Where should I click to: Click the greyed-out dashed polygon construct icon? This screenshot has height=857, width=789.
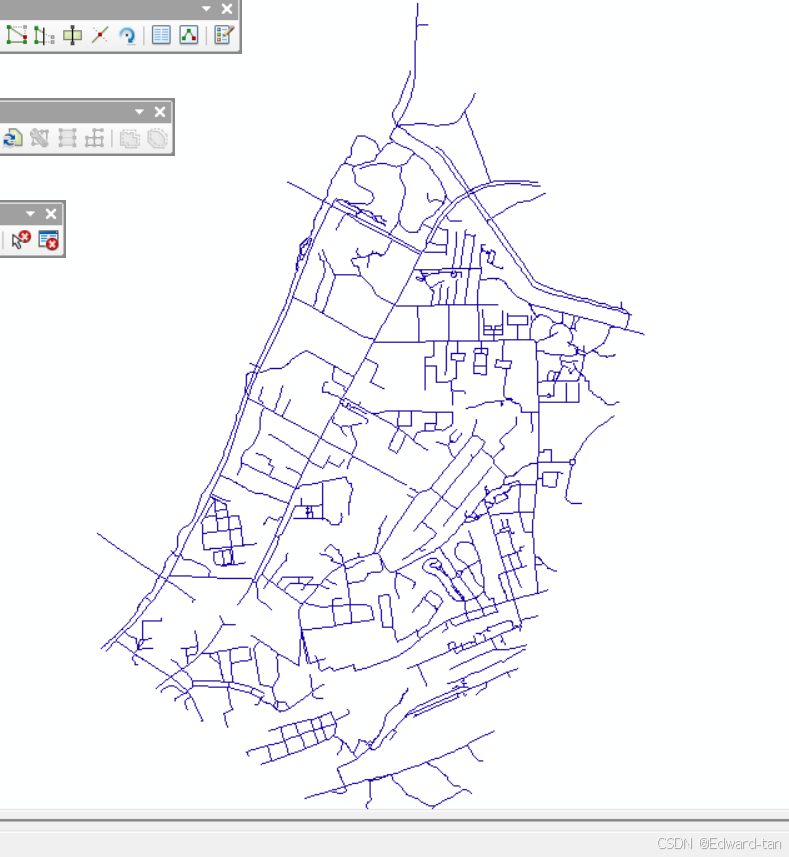coord(129,138)
